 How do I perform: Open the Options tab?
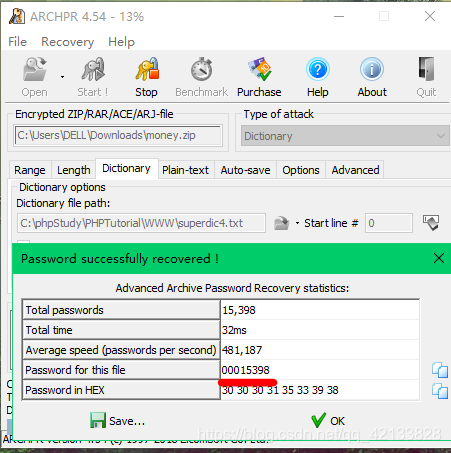pos(301,170)
